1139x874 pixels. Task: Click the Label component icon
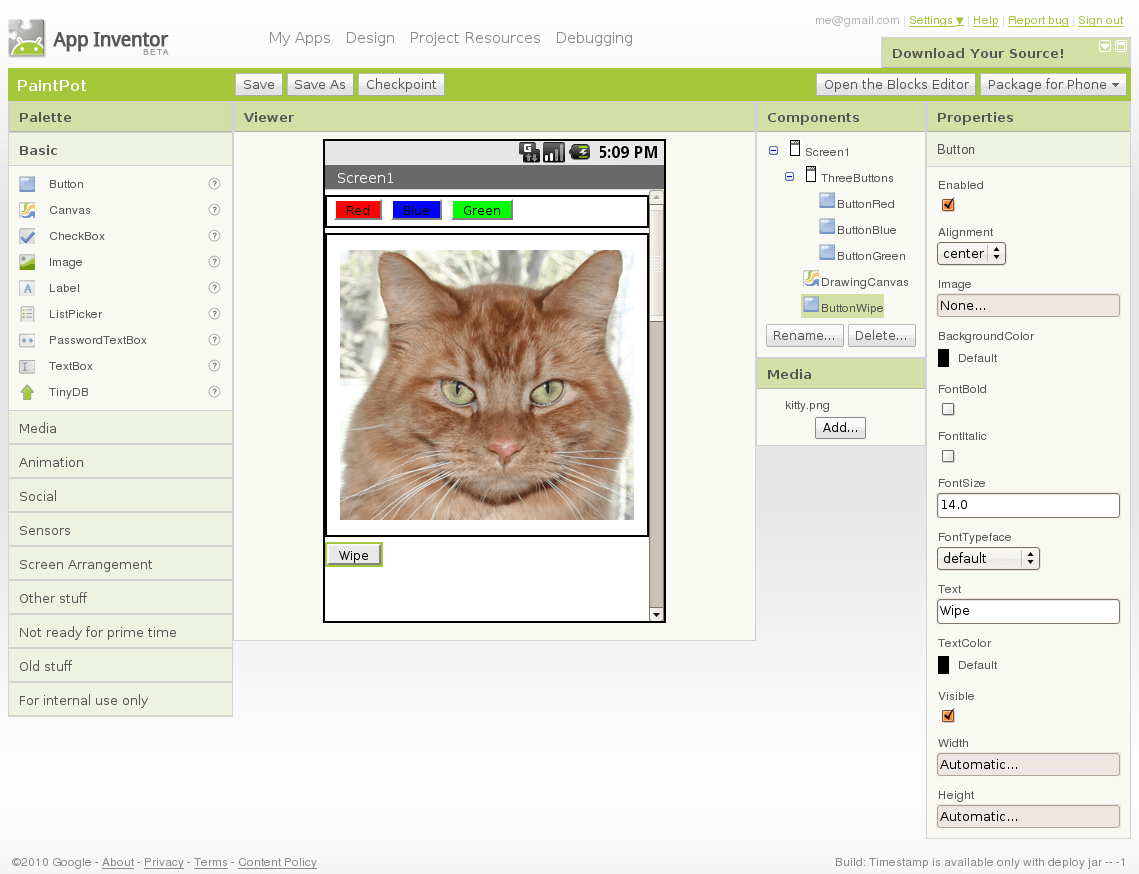(x=26, y=288)
